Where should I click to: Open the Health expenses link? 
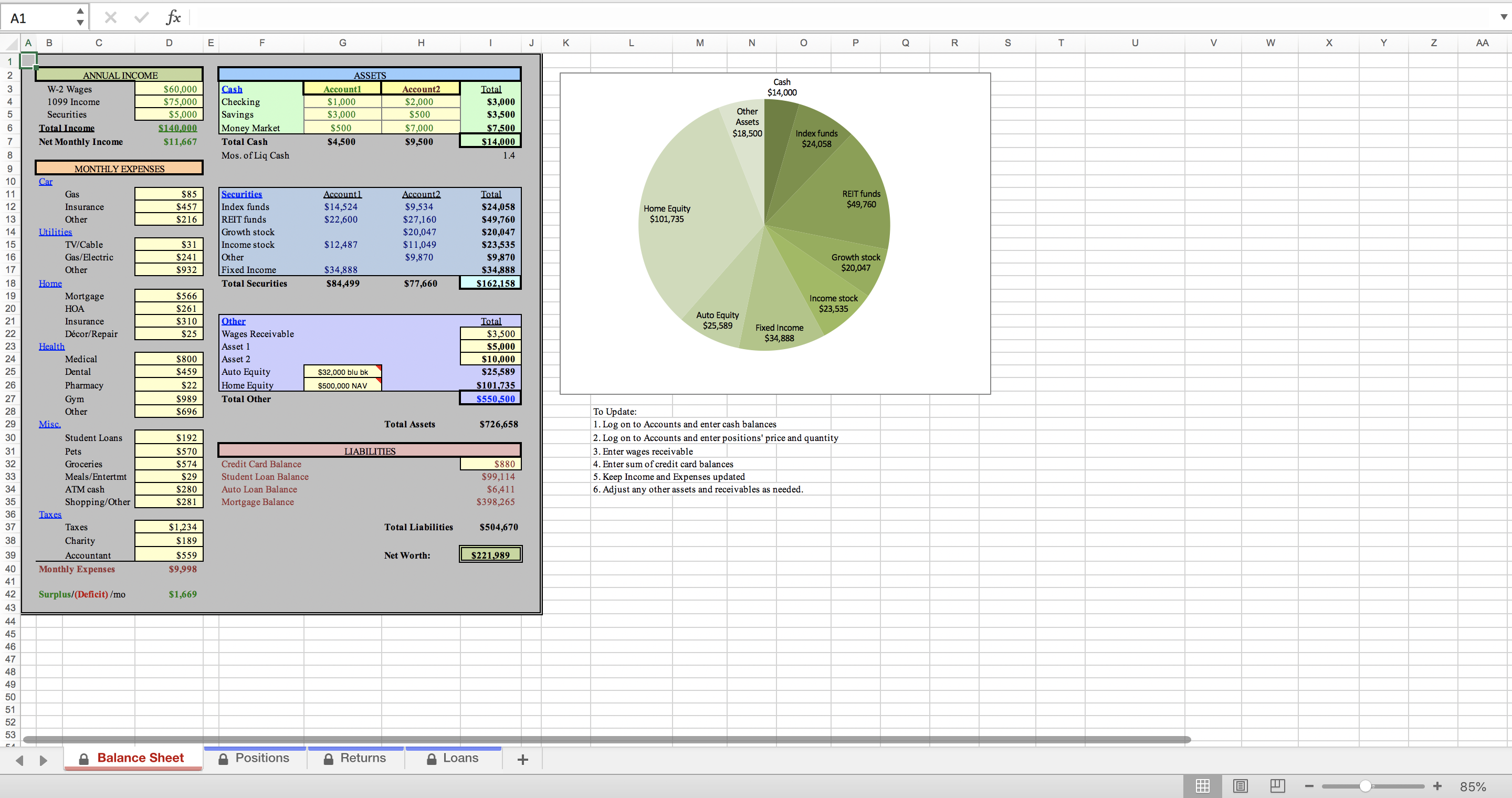click(x=51, y=347)
